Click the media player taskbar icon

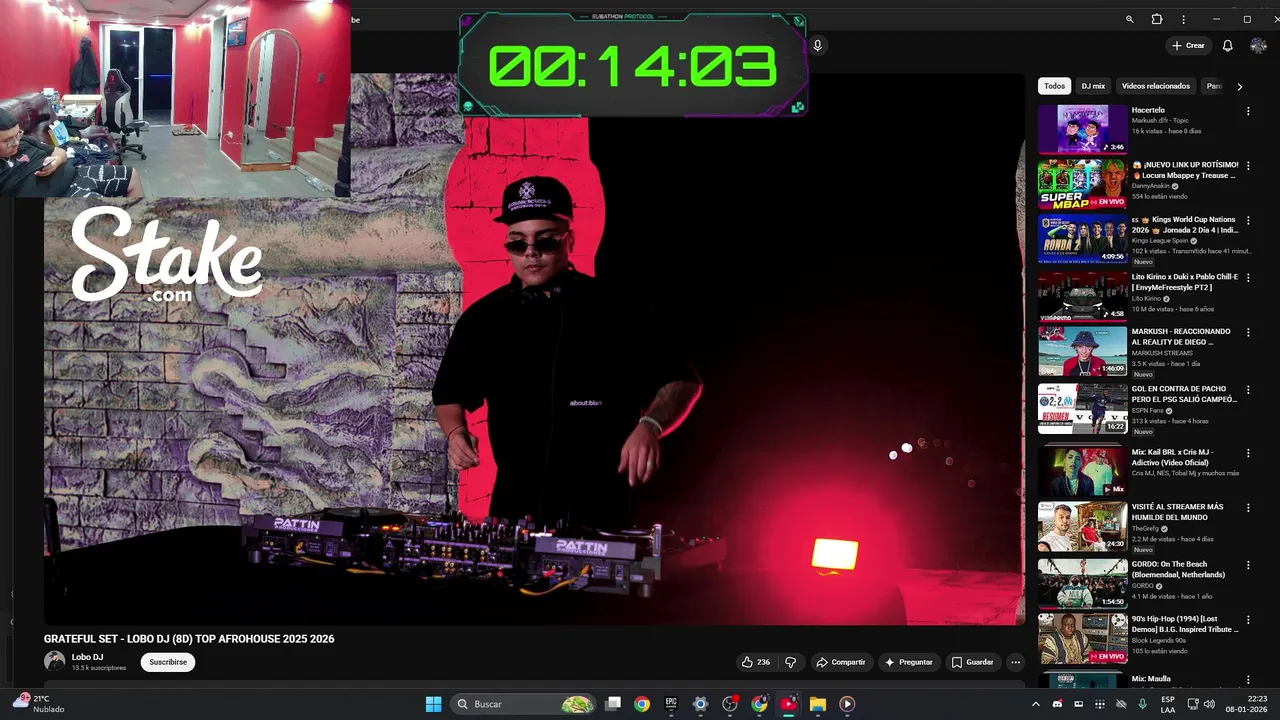point(847,704)
